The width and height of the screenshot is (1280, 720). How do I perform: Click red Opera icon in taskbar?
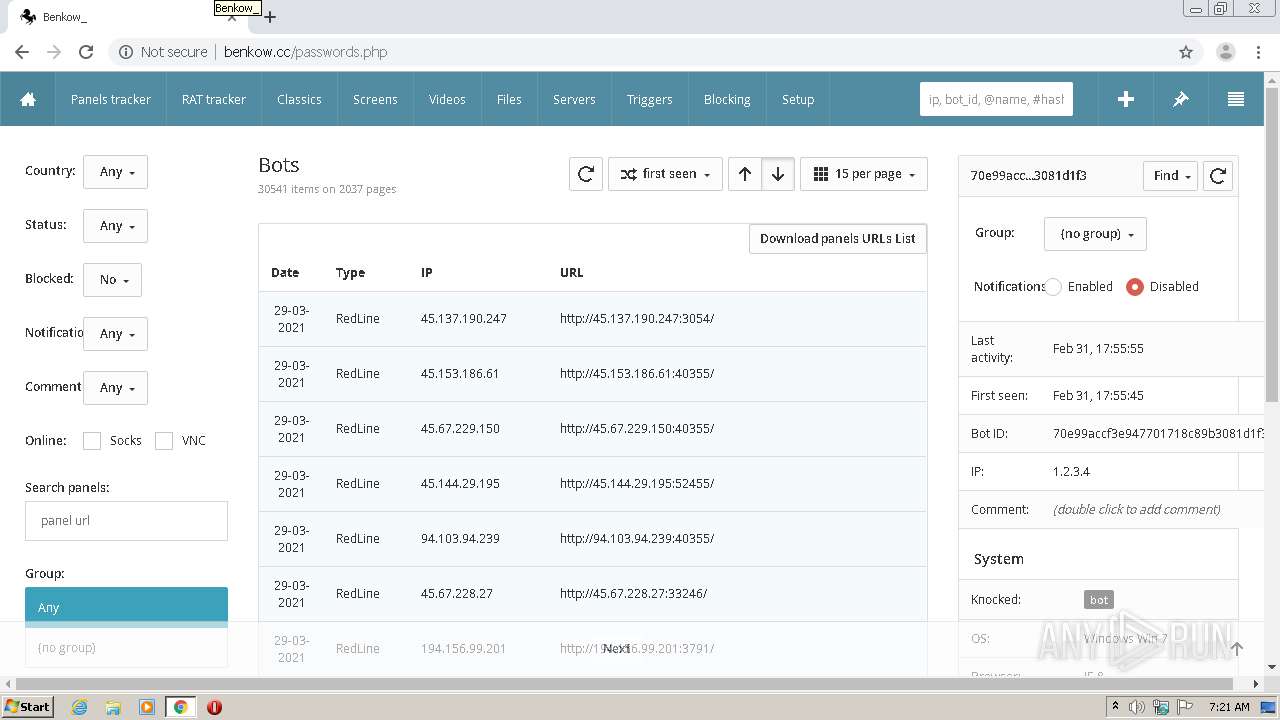click(214, 707)
